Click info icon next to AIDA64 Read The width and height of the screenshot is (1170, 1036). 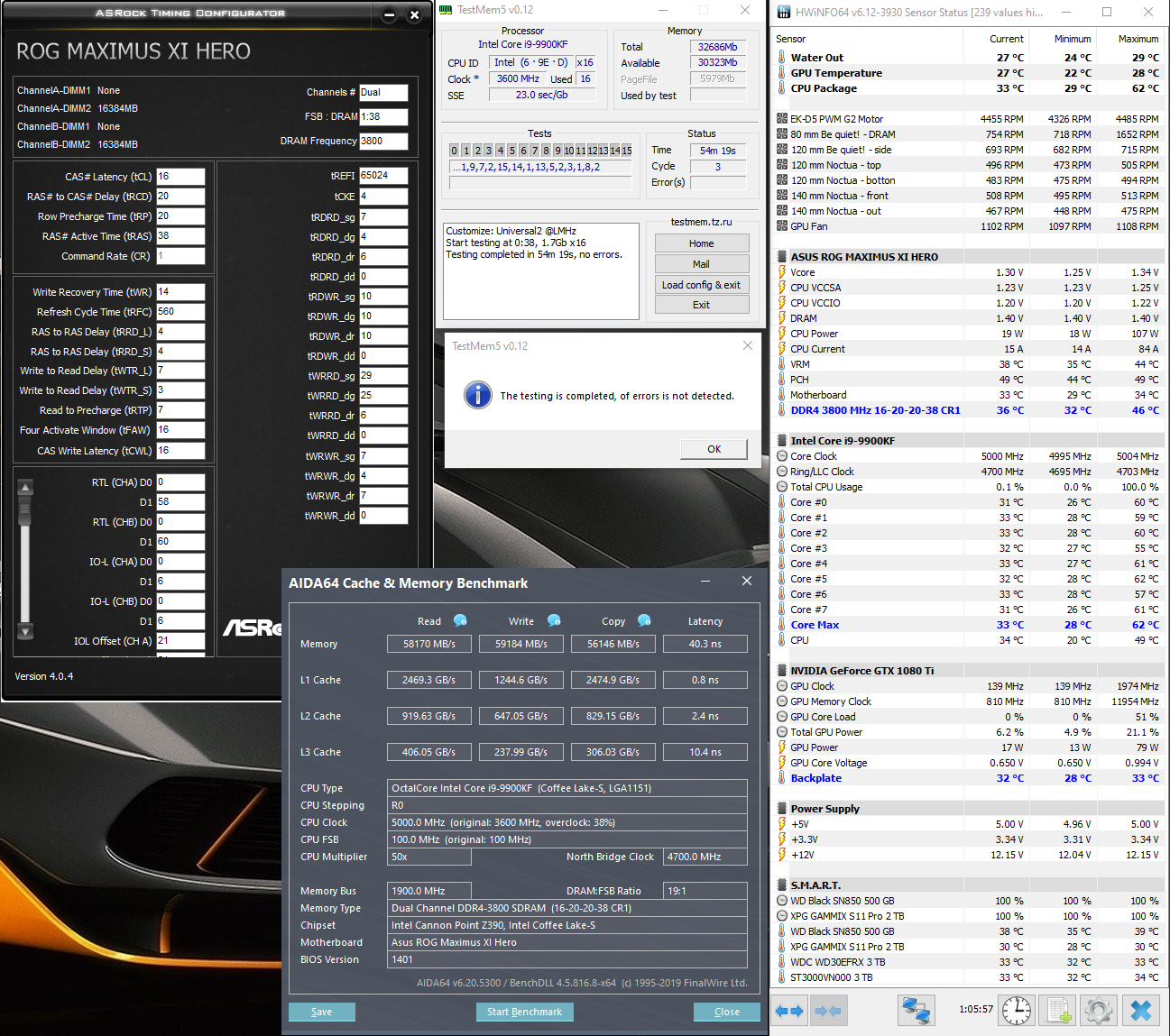[460, 620]
